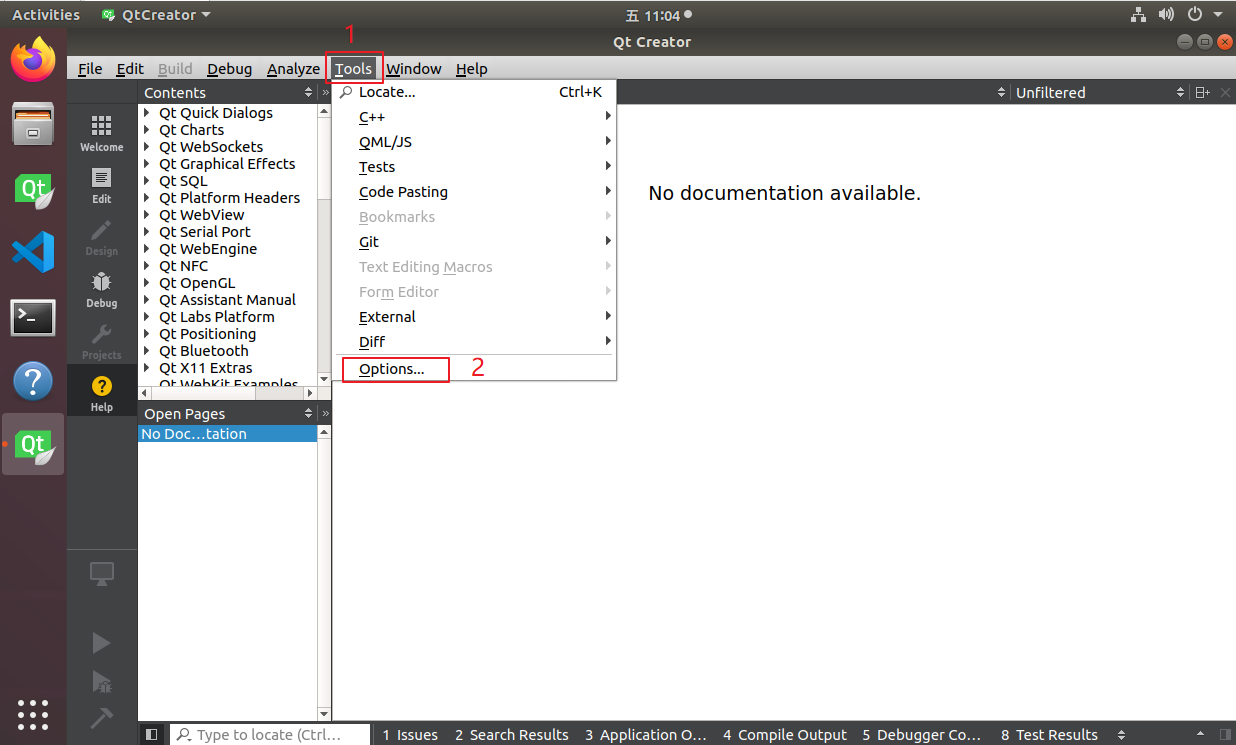
Task: Open the 1 Issues output pane
Action: (x=410, y=735)
